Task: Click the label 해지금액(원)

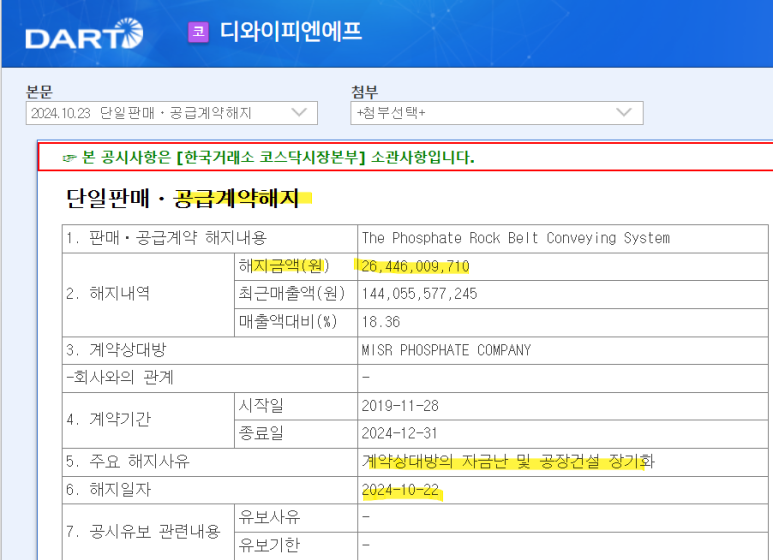Action: [x=283, y=266]
